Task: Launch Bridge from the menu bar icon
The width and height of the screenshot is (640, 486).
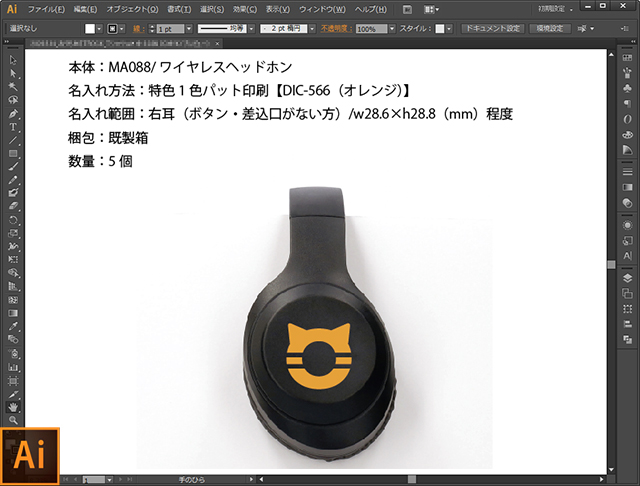Action: coord(407,9)
